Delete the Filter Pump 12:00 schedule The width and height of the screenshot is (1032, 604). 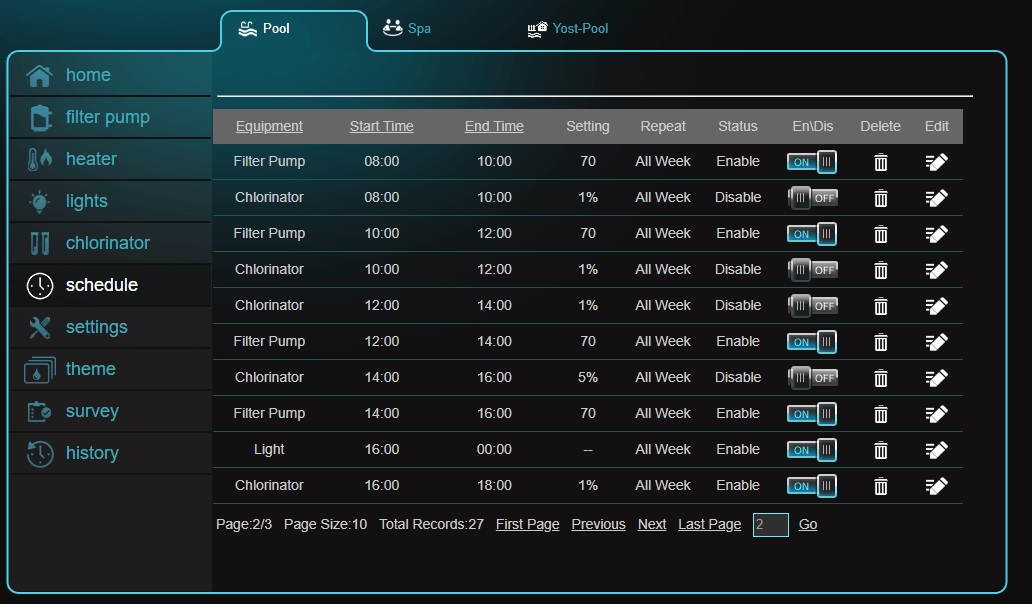(881, 342)
